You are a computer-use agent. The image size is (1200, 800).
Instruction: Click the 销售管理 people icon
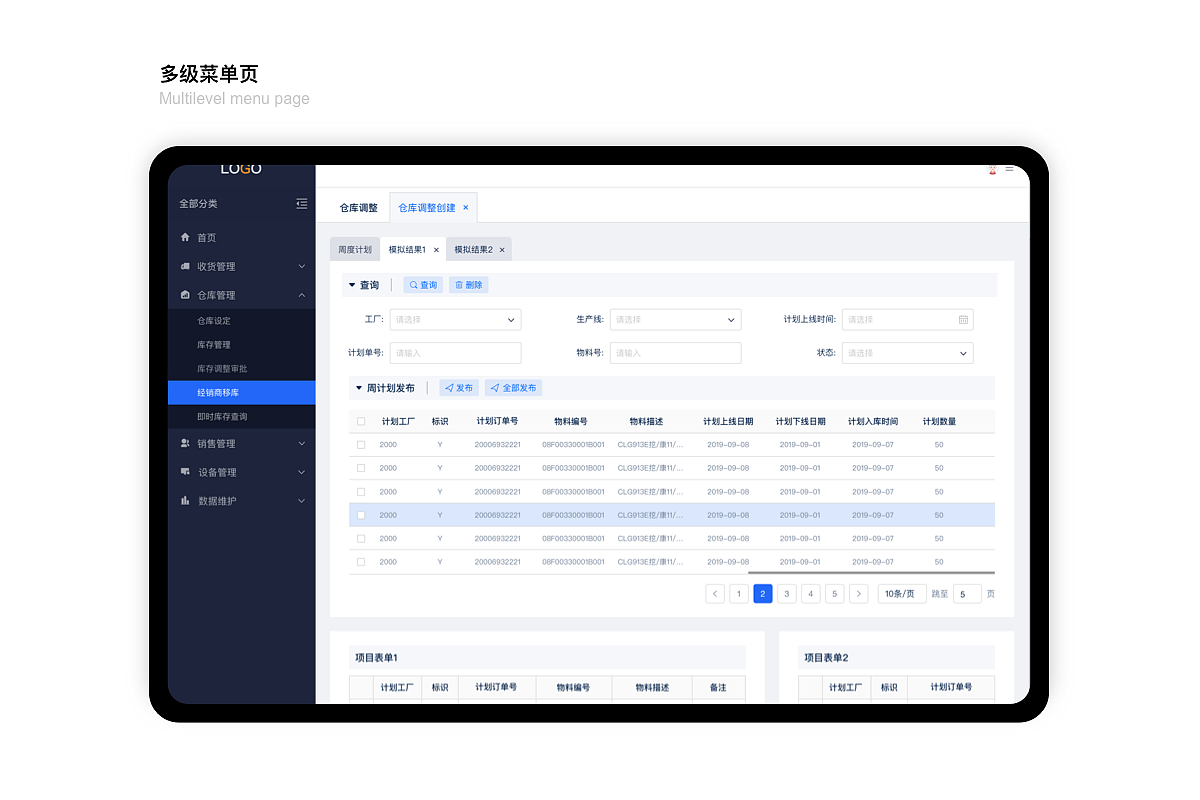(185, 443)
